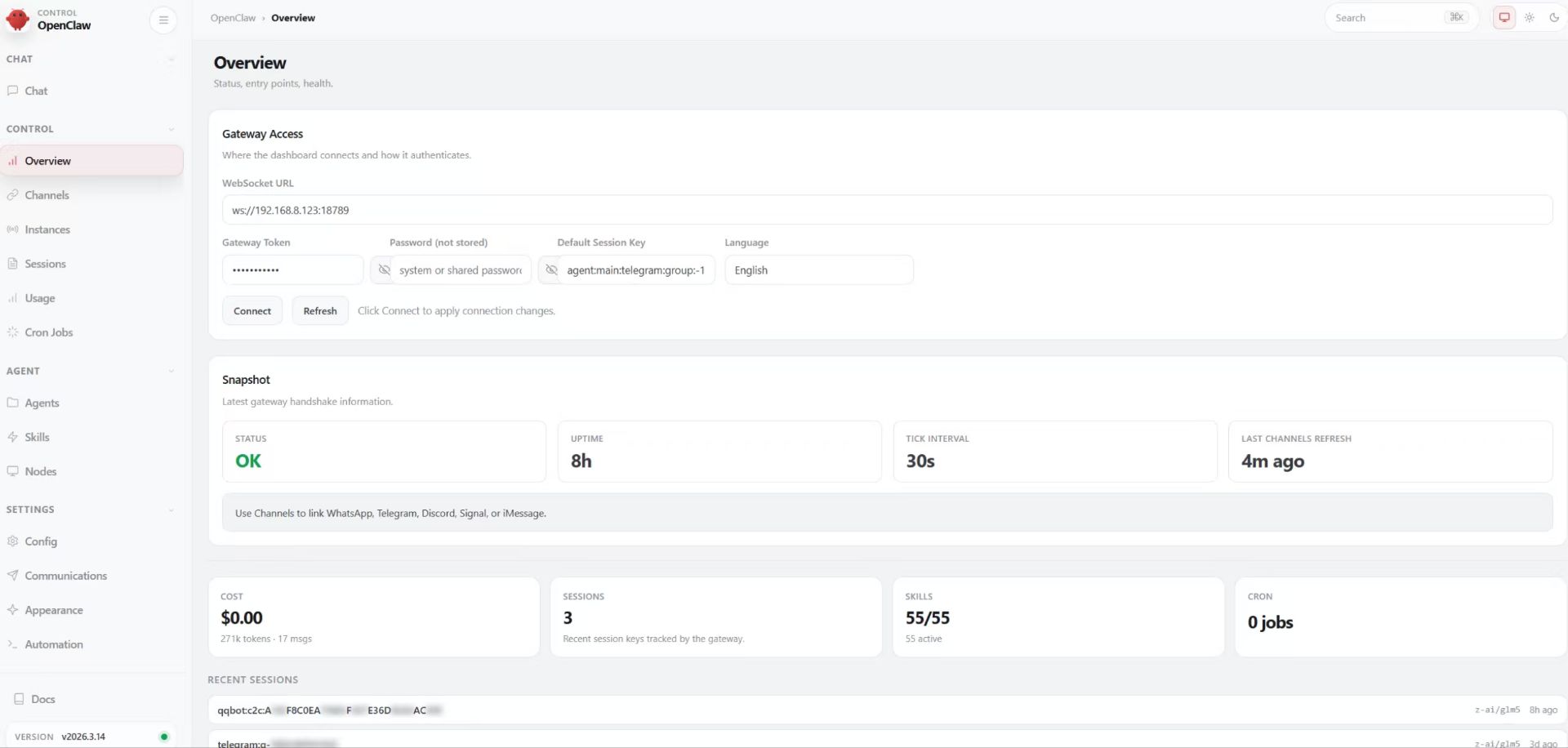
Task: Collapse the SETTINGS section
Action: (x=171, y=510)
